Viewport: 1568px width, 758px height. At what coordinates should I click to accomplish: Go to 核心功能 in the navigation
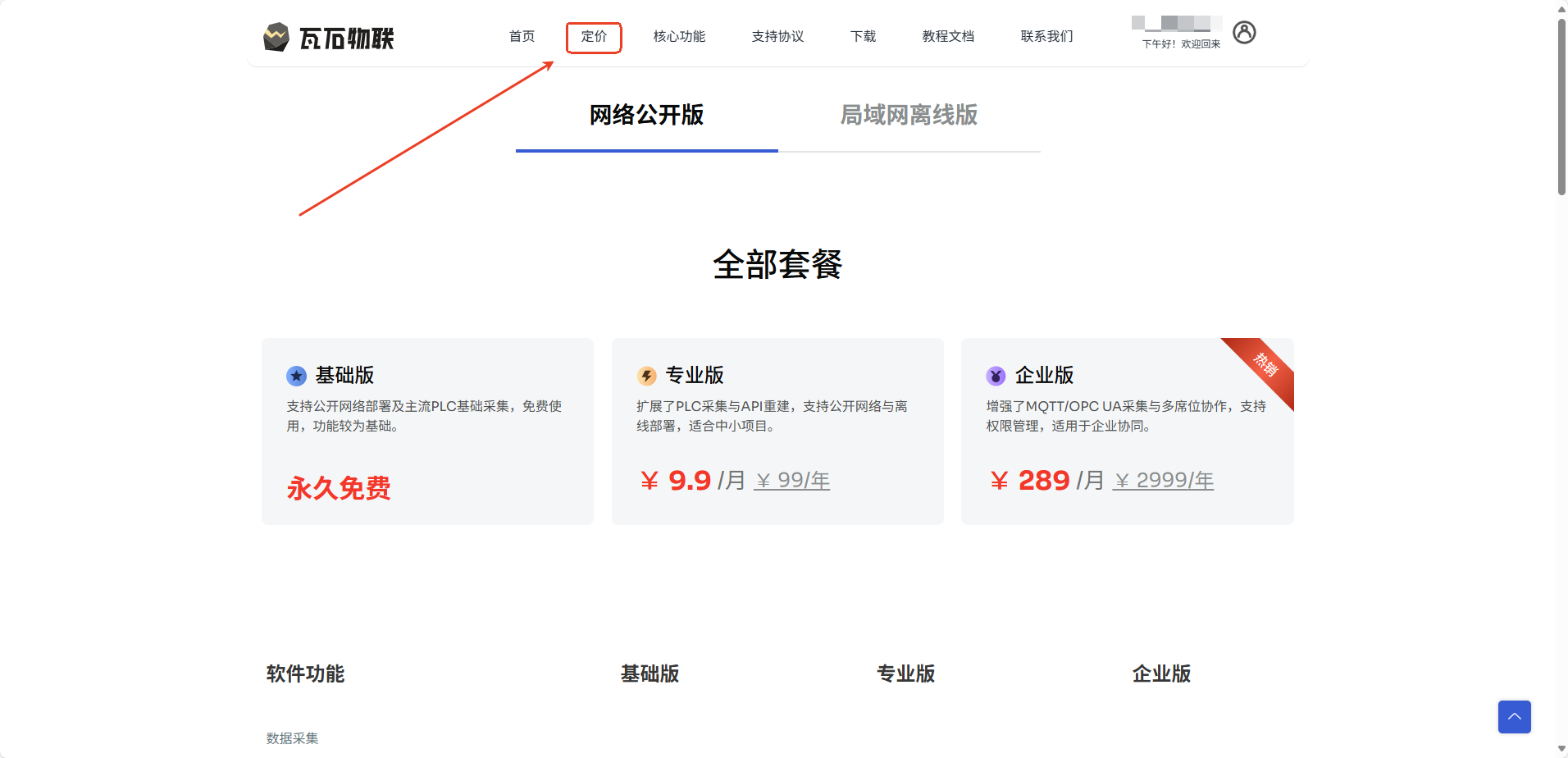pyautogui.click(x=679, y=37)
